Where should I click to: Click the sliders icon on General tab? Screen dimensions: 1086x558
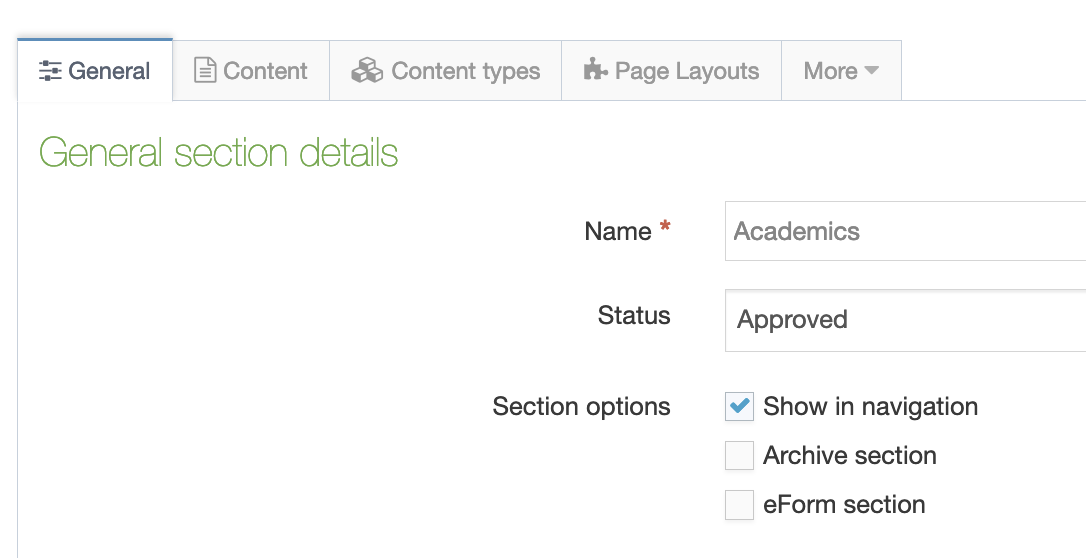[x=50, y=71]
